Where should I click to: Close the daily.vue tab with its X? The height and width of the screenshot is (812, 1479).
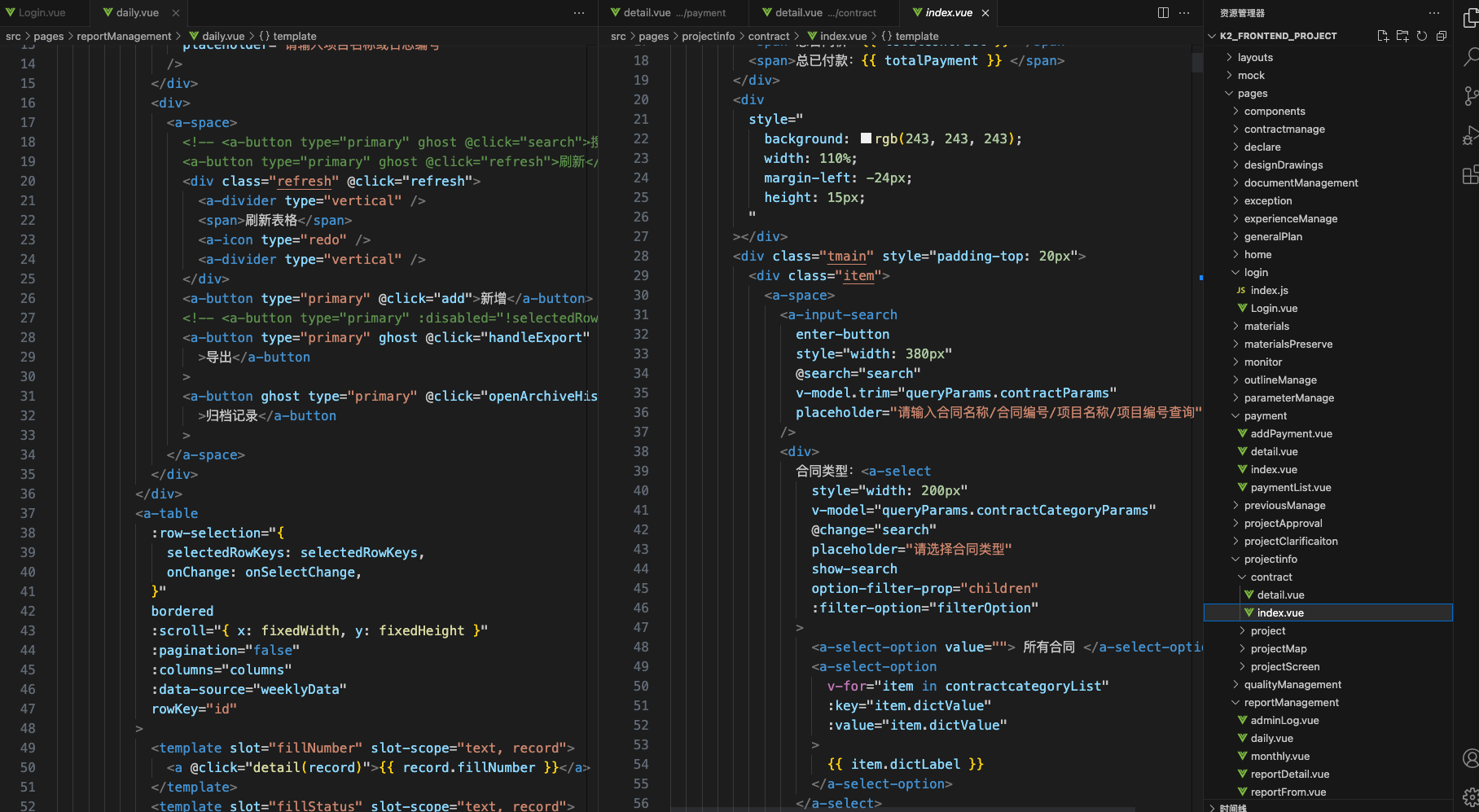176,12
